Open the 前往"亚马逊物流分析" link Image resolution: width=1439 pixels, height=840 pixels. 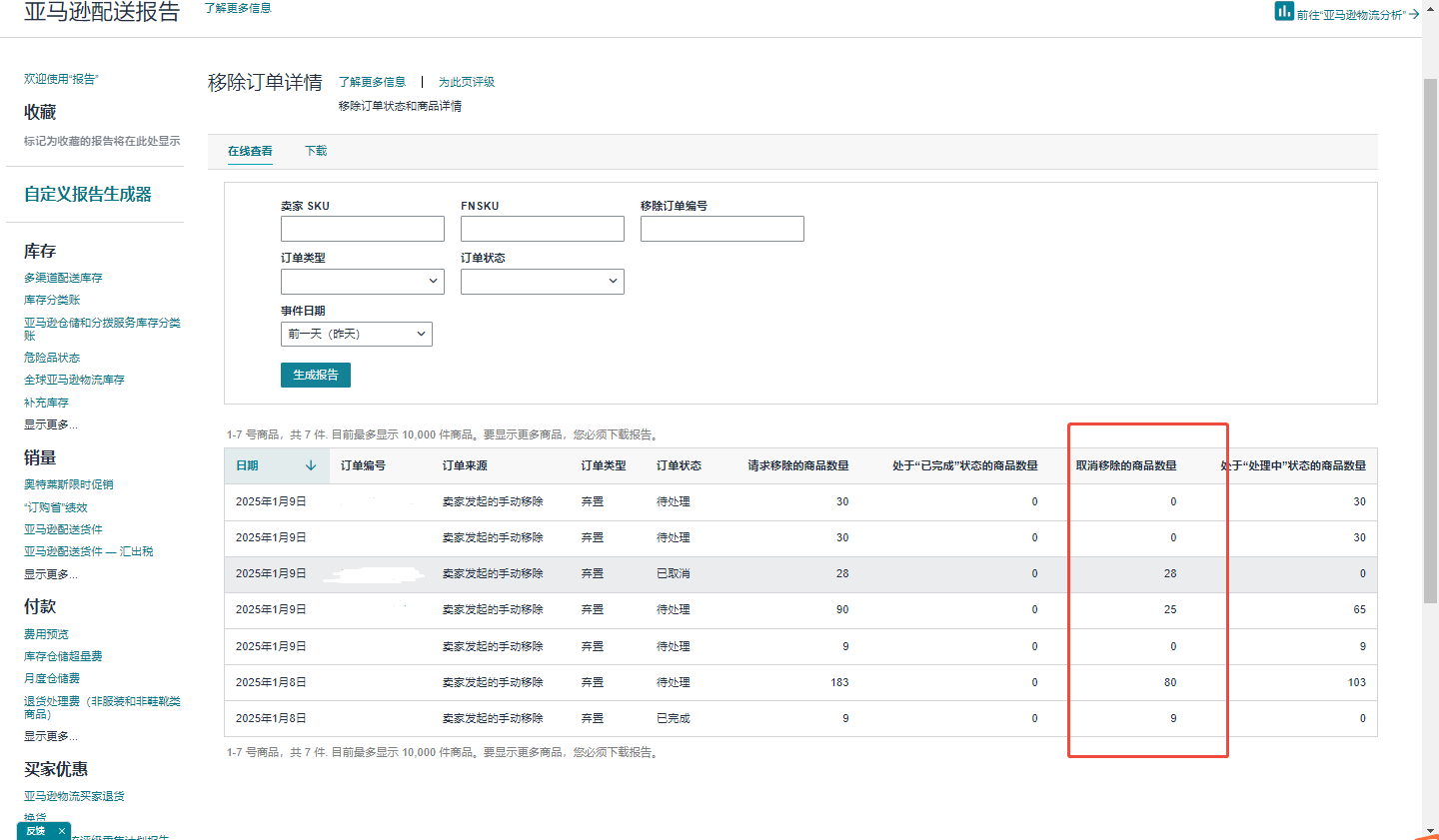coord(1351,15)
